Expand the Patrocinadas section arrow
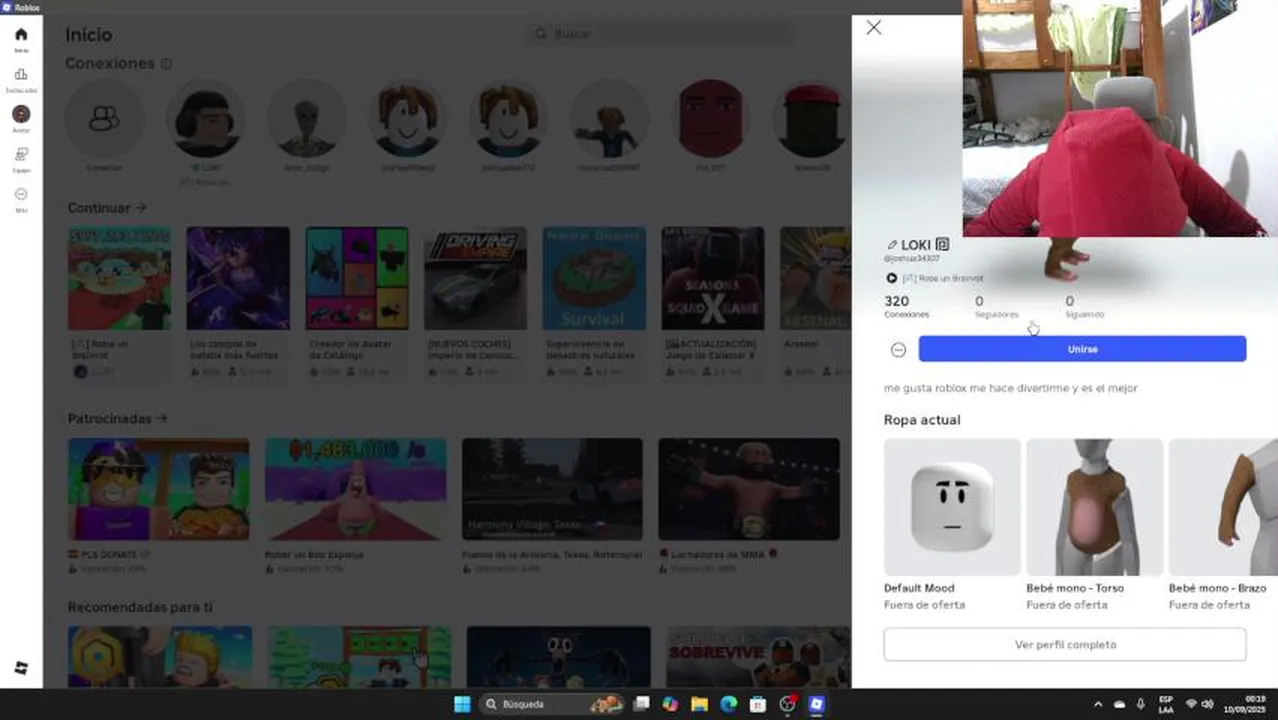Image resolution: width=1278 pixels, height=720 pixels. 162,419
